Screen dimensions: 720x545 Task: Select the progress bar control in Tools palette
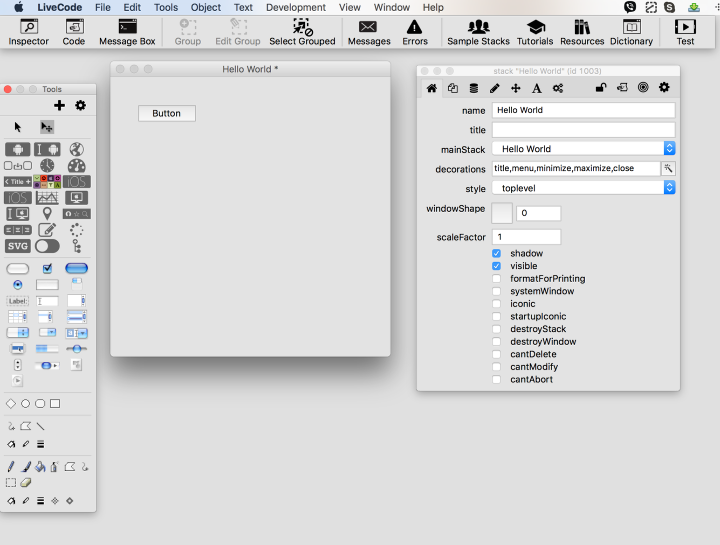(47, 349)
